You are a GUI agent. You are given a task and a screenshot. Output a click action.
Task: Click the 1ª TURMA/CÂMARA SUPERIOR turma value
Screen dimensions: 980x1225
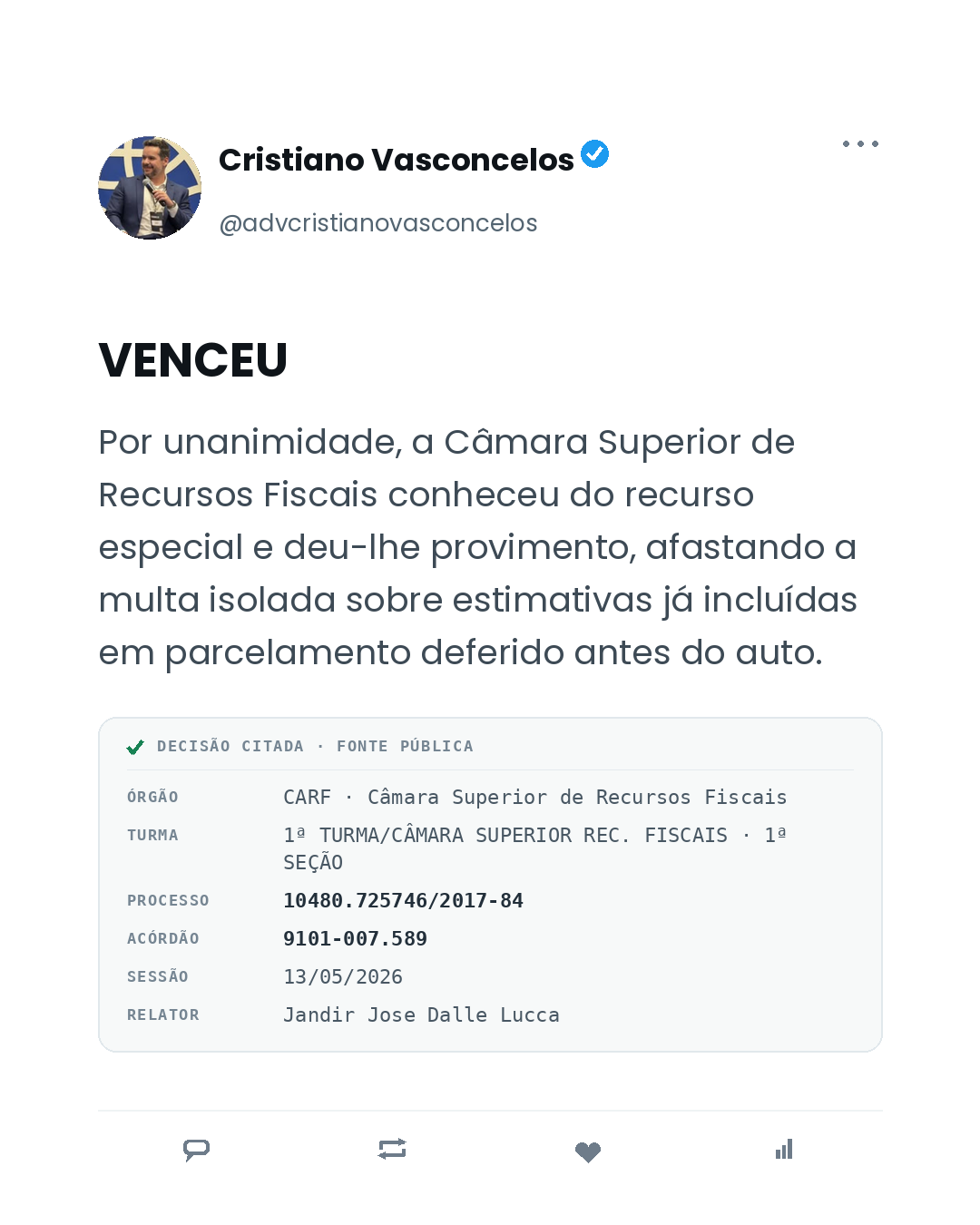coord(534,848)
